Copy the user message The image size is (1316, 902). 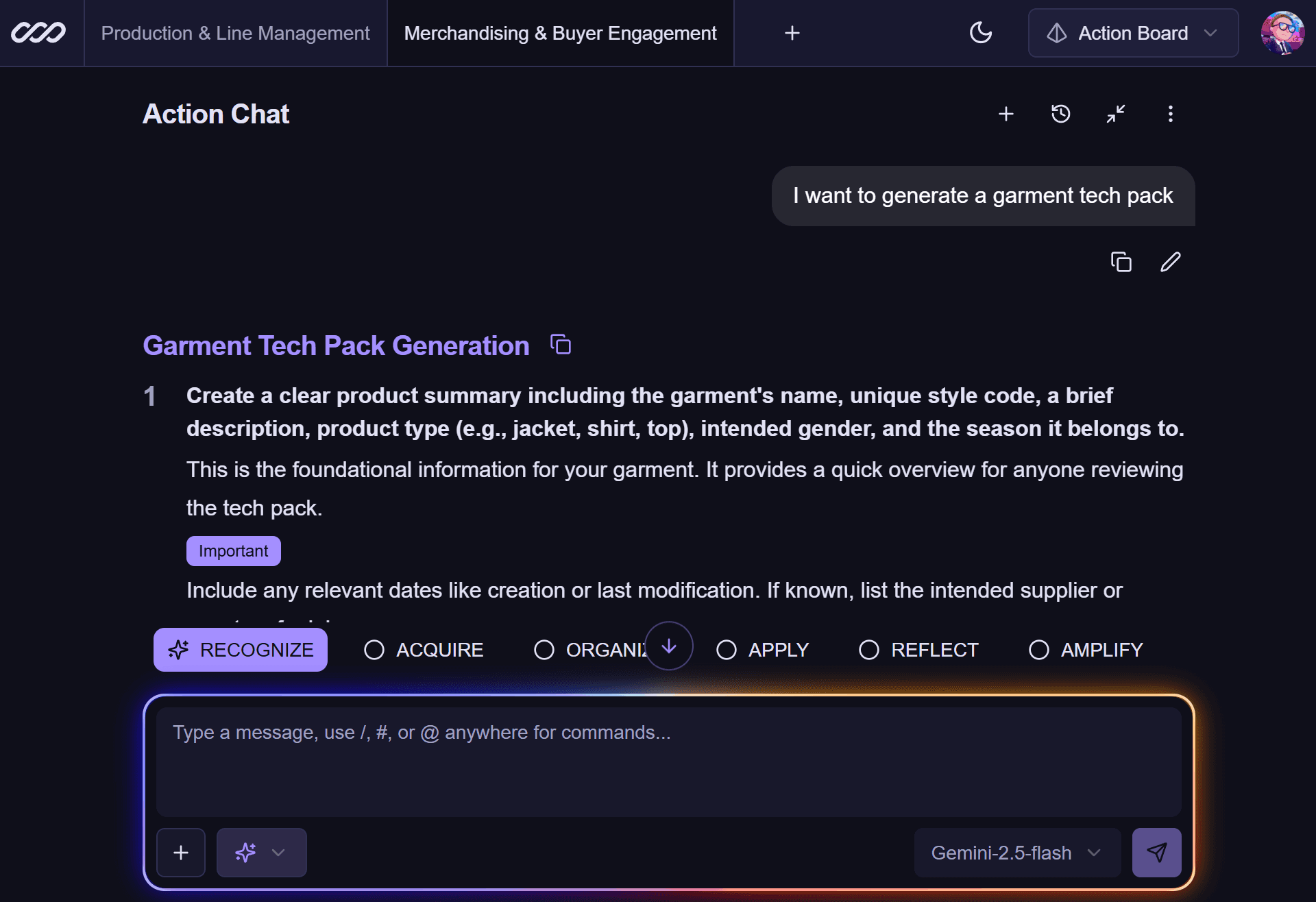(1121, 262)
